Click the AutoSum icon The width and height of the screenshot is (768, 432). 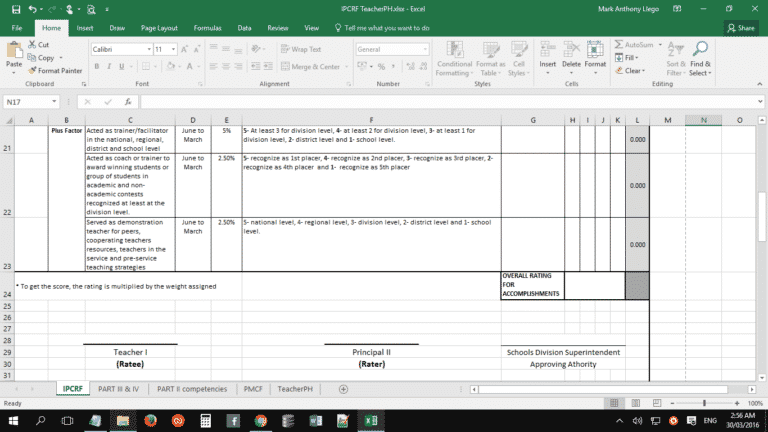click(636, 45)
